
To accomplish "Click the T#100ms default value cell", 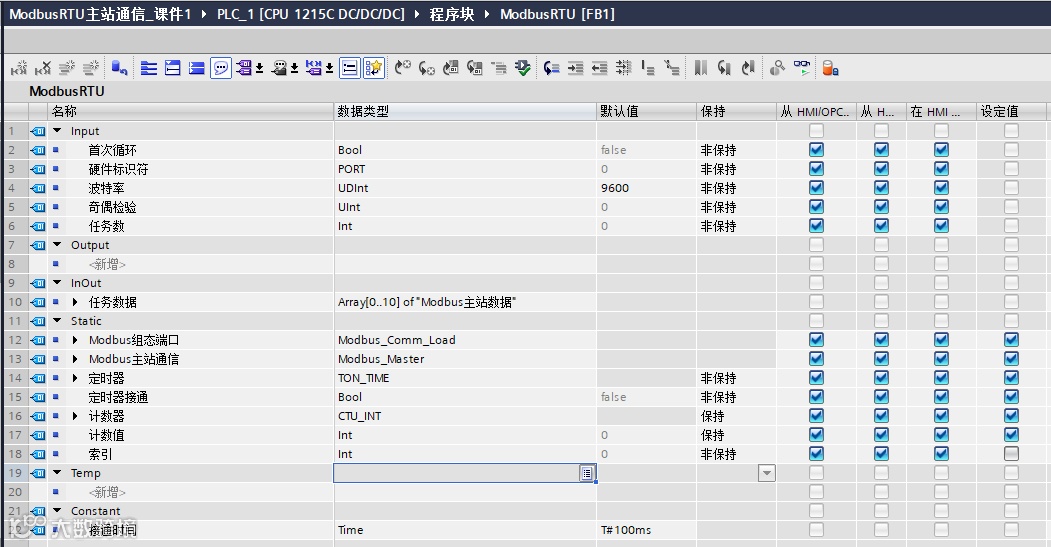I will click(646, 530).
